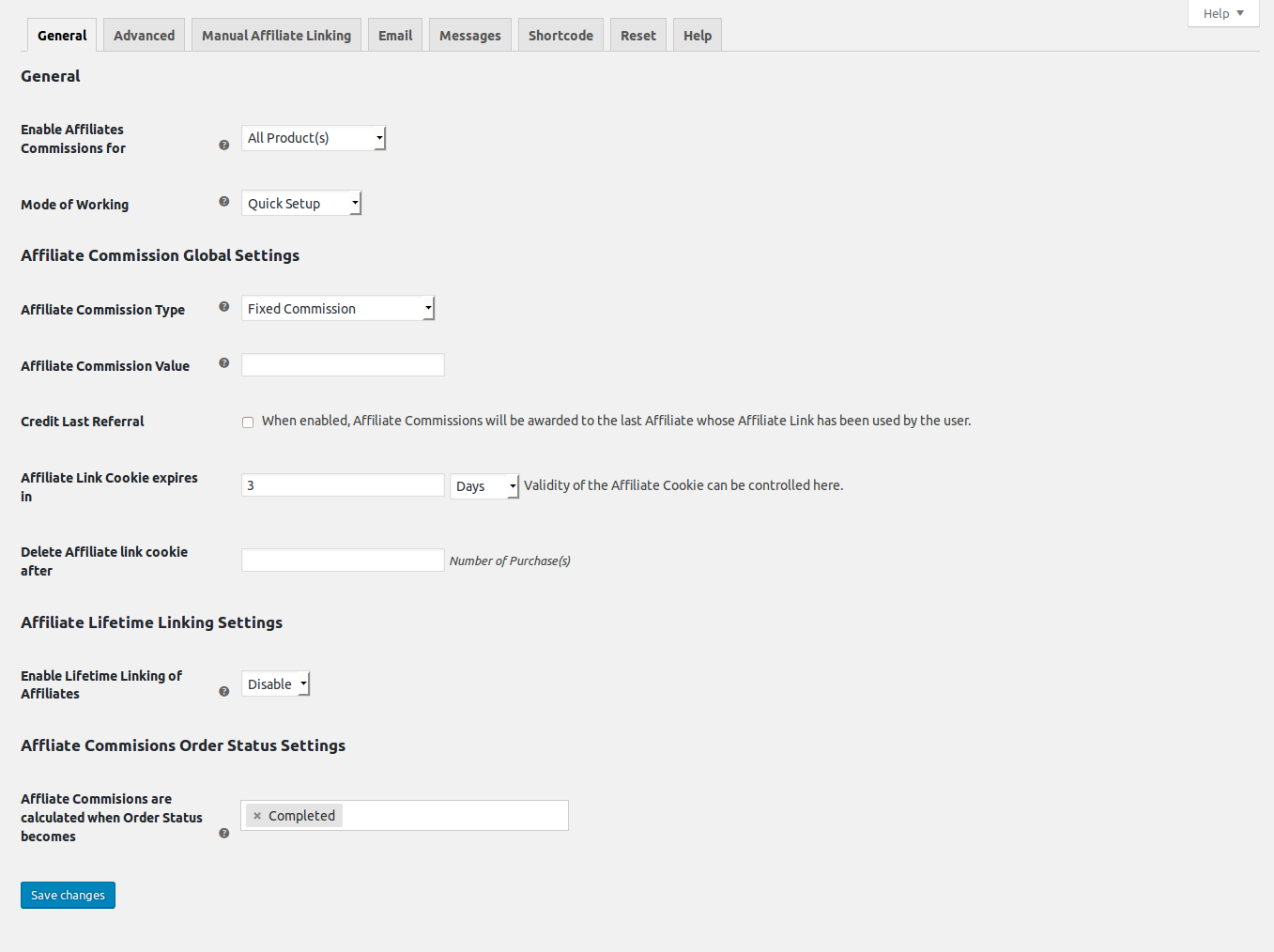
Task: Click the 'Number of Purchase(s)' hint text
Action: 510,561
